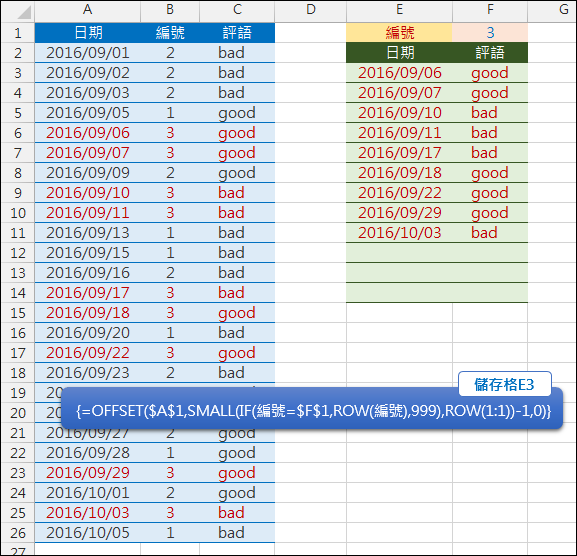
Task: Select cell E3 showing 2016/09/06
Action: click(399, 73)
